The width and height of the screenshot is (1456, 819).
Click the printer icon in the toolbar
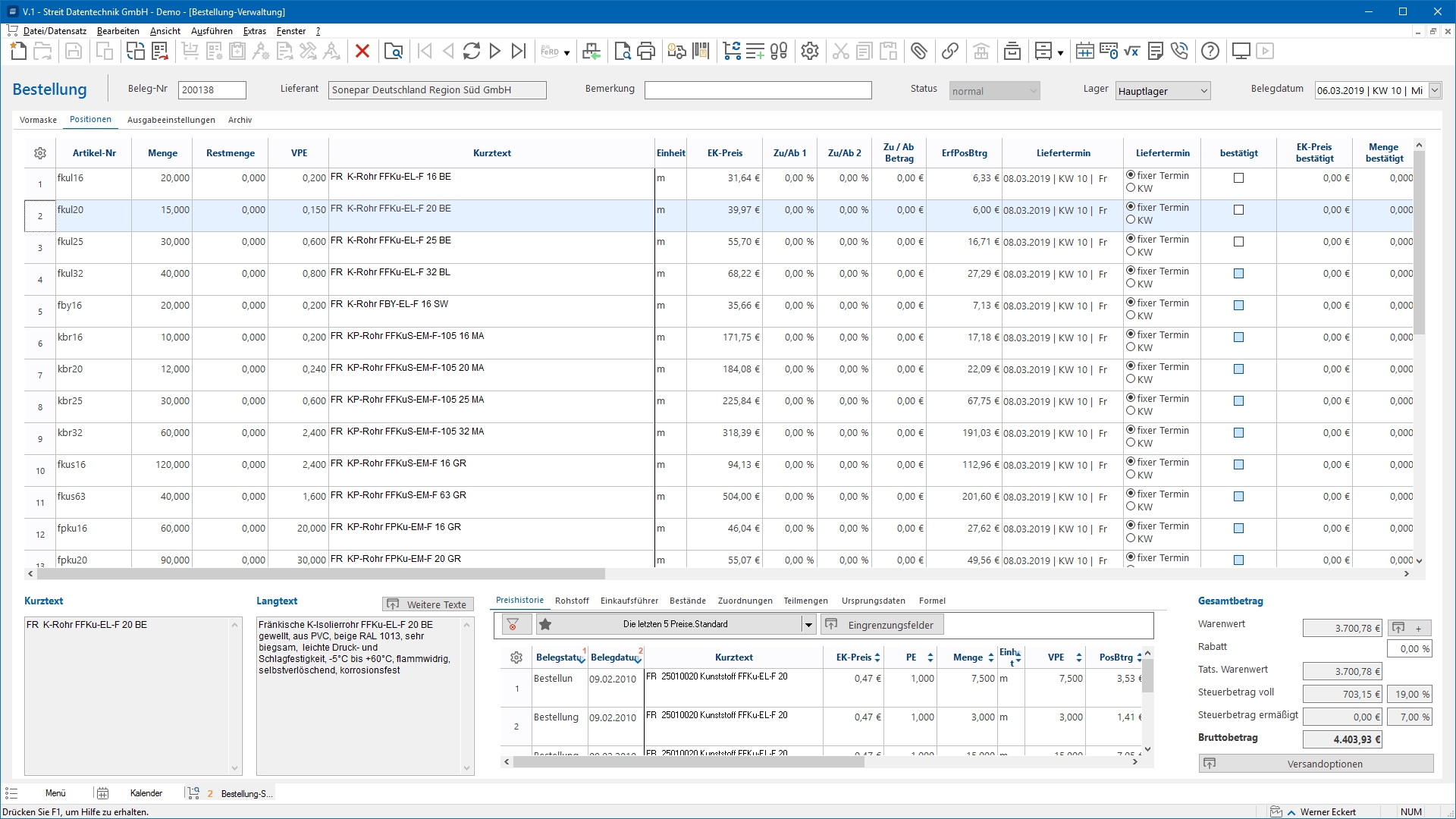pyautogui.click(x=646, y=52)
